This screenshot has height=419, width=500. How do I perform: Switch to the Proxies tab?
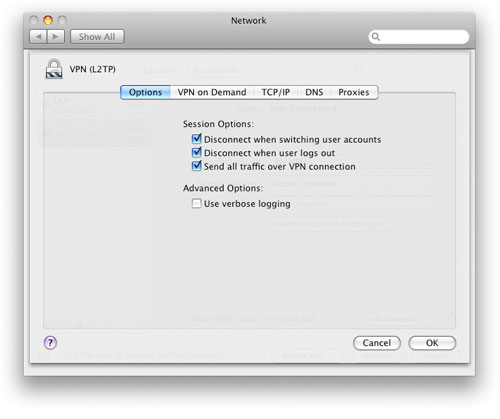354,92
